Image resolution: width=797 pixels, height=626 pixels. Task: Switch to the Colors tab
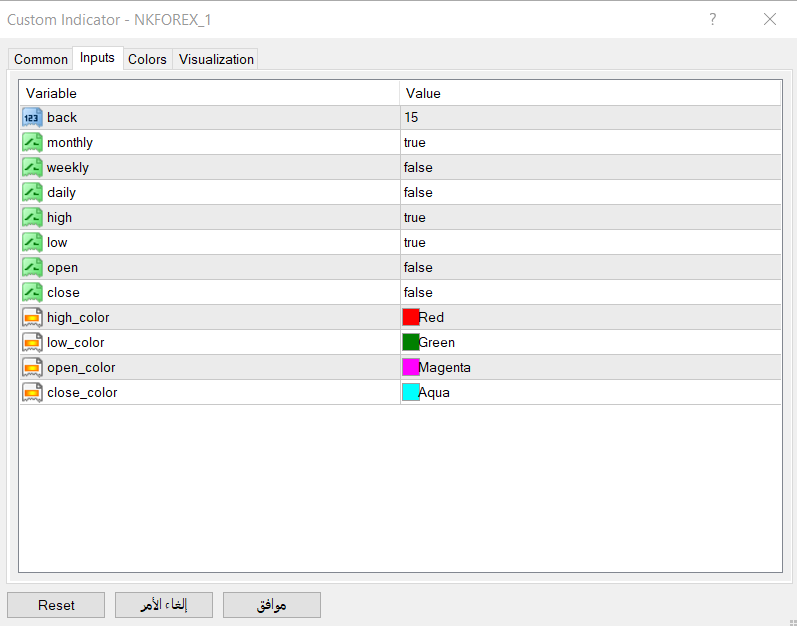(x=147, y=59)
